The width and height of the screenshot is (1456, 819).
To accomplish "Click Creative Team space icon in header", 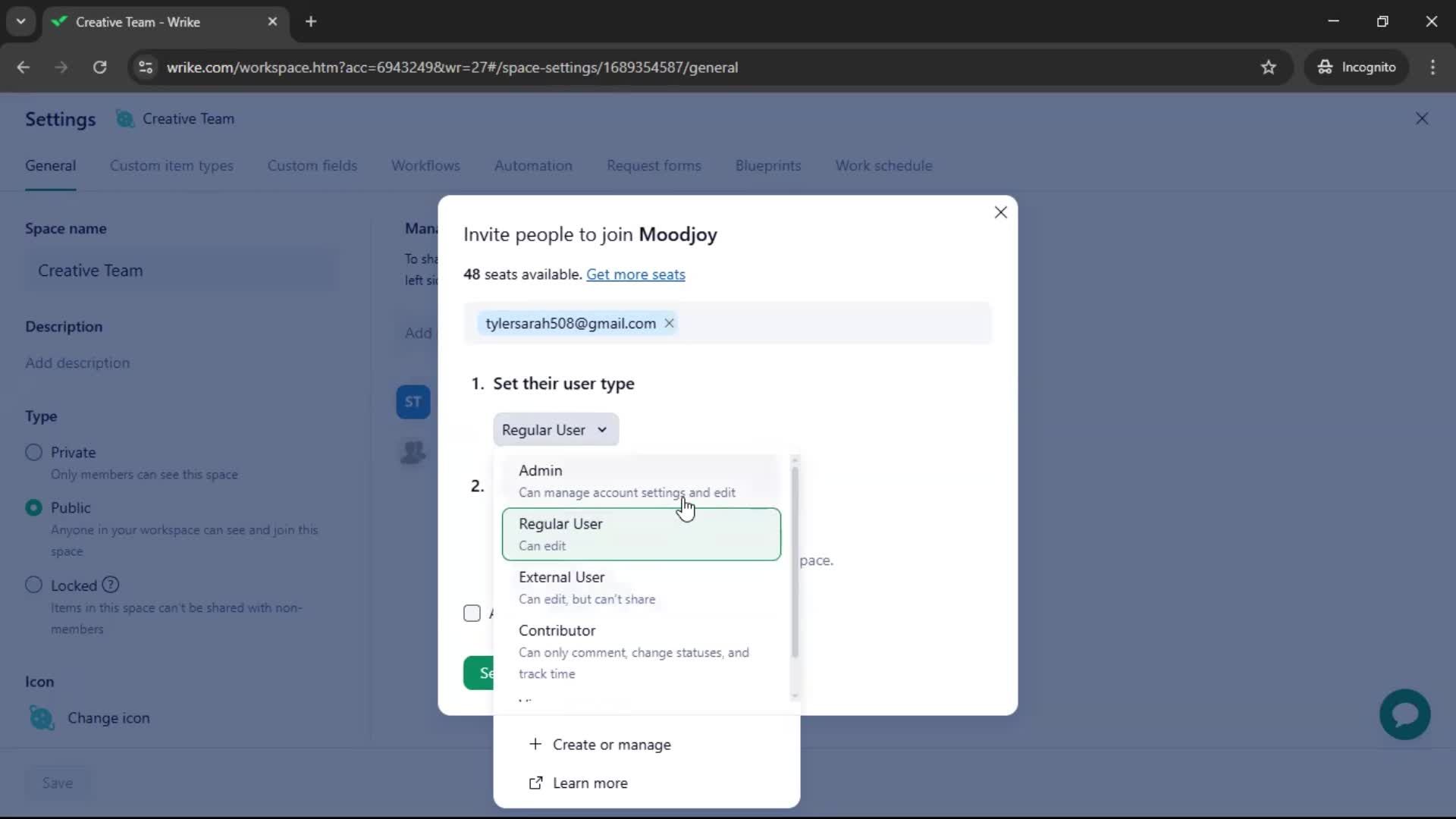I will pos(125,119).
